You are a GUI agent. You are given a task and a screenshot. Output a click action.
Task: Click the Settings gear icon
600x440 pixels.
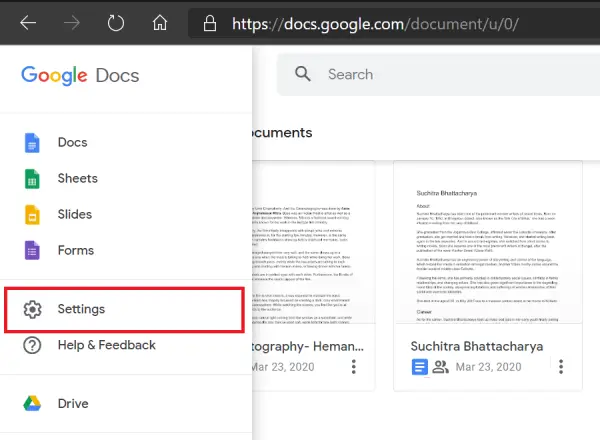tap(33, 309)
